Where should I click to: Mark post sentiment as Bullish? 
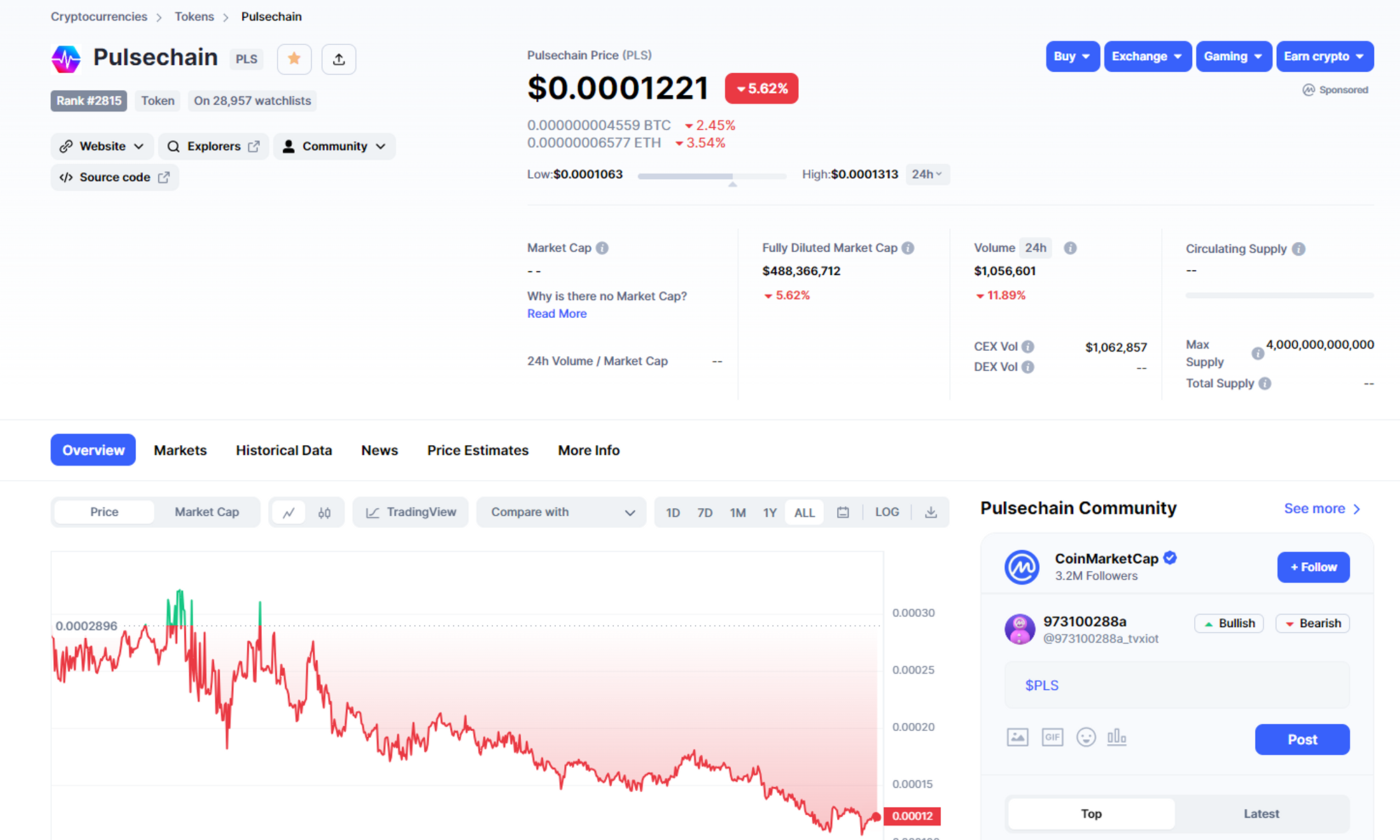tap(1228, 623)
